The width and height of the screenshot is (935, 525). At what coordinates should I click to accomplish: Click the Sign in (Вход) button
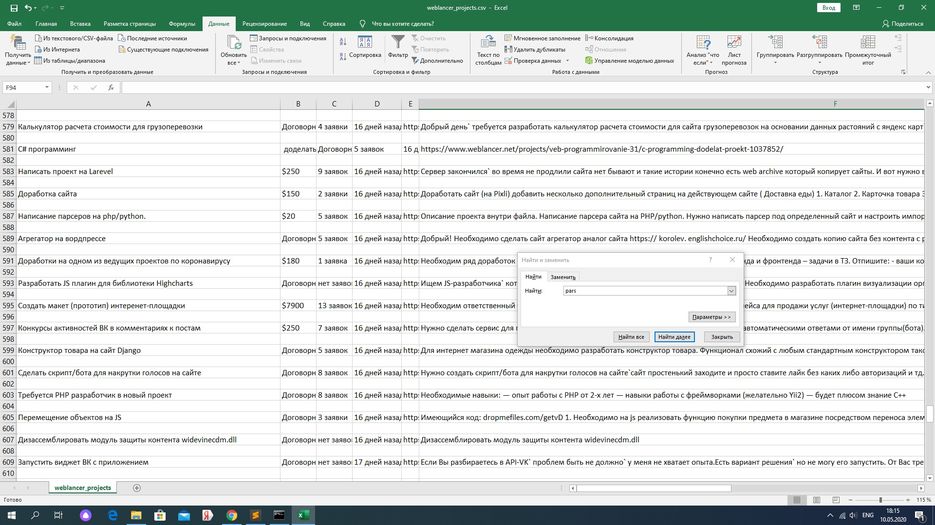(829, 8)
